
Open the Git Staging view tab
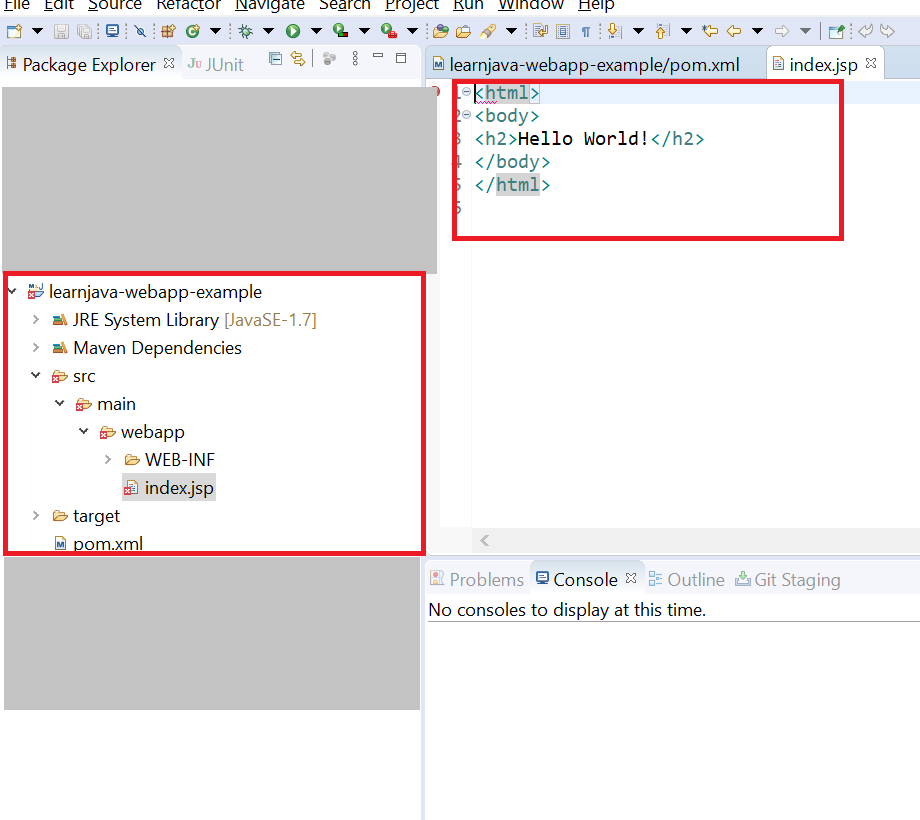(796, 580)
